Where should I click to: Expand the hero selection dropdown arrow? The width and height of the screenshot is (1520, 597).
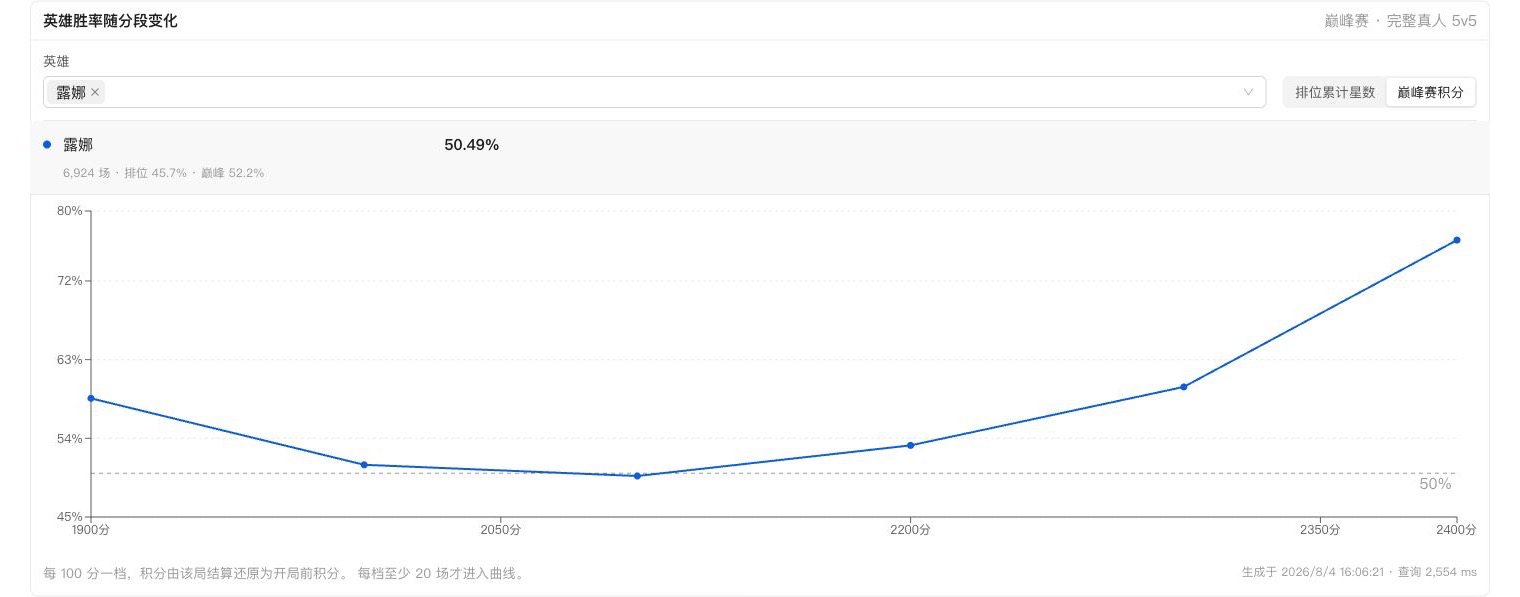[x=1248, y=92]
